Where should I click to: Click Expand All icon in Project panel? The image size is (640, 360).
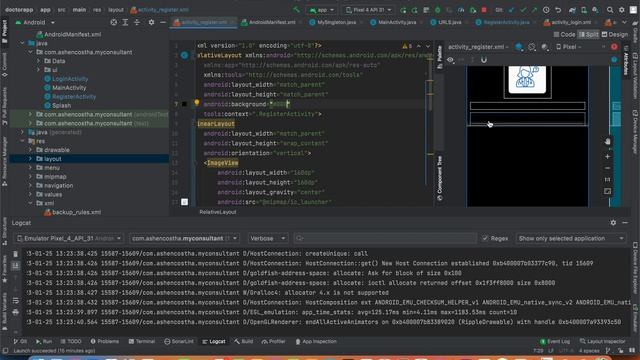point(125,22)
